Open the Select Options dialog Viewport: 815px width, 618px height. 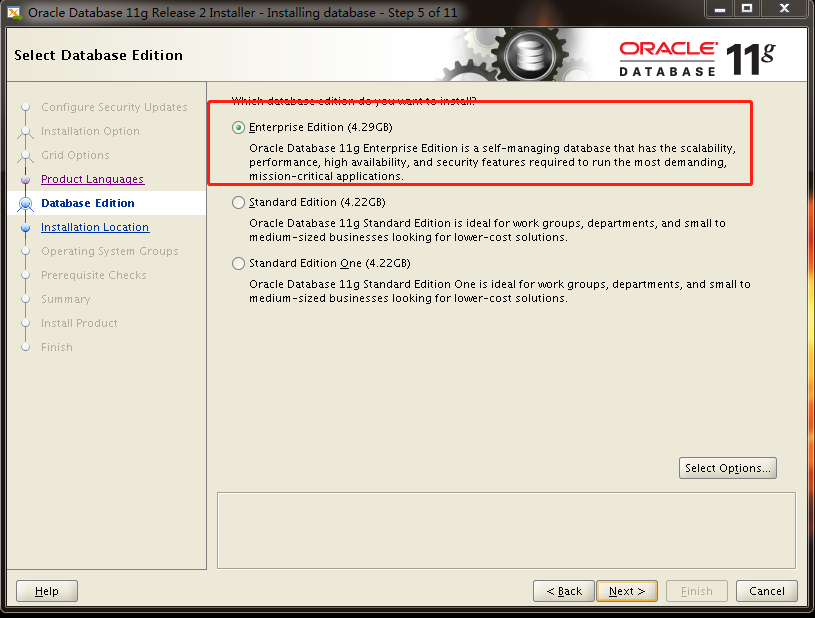(727, 468)
